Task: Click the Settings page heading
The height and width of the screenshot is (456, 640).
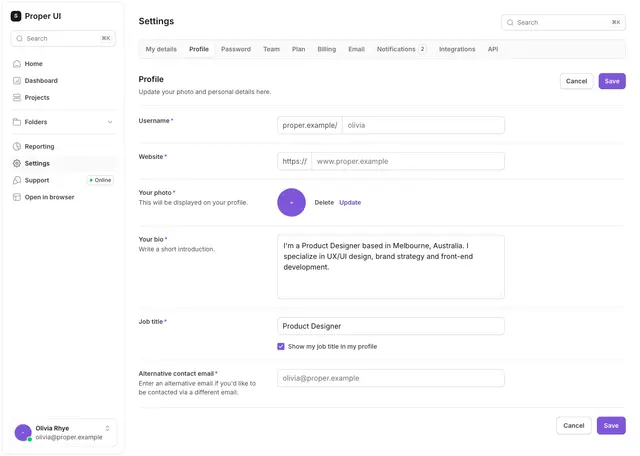Action: [156, 21]
